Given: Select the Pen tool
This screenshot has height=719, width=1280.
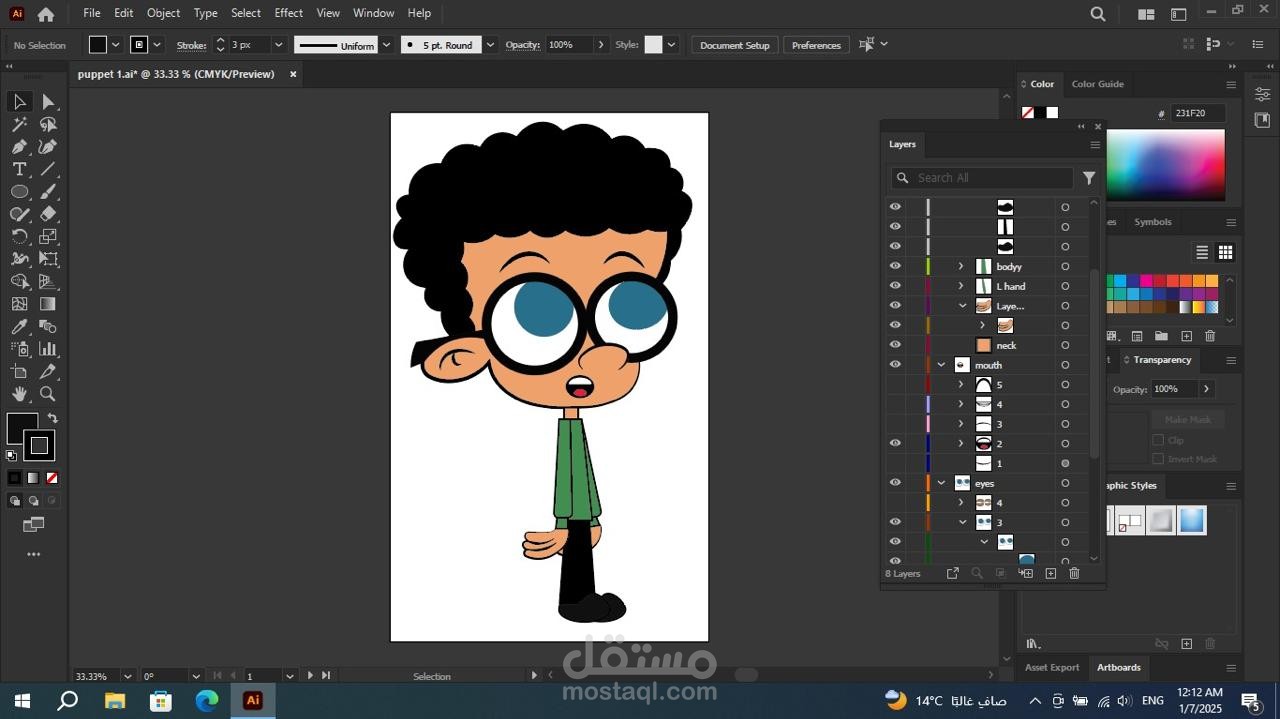Looking at the screenshot, I should pyautogui.click(x=19, y=147).
